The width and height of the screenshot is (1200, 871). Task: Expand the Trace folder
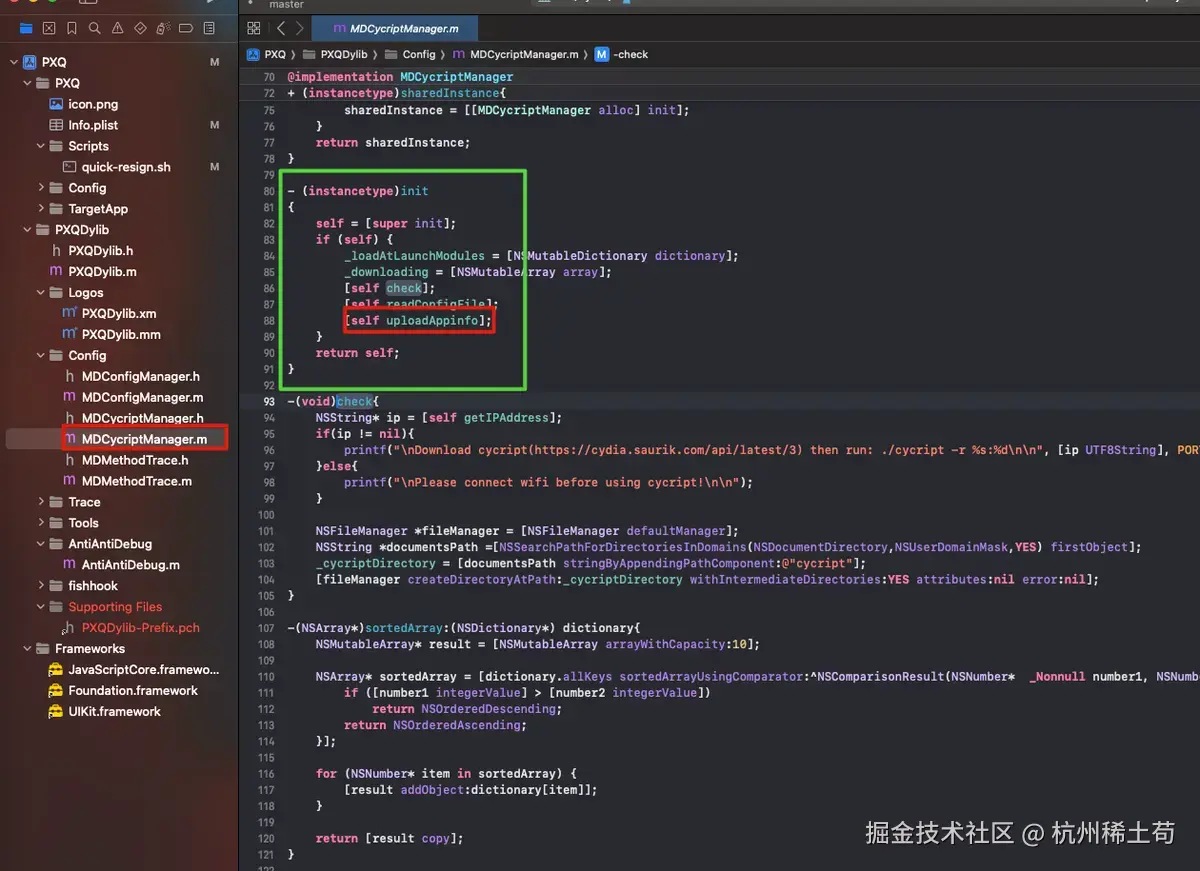(41, 502)
